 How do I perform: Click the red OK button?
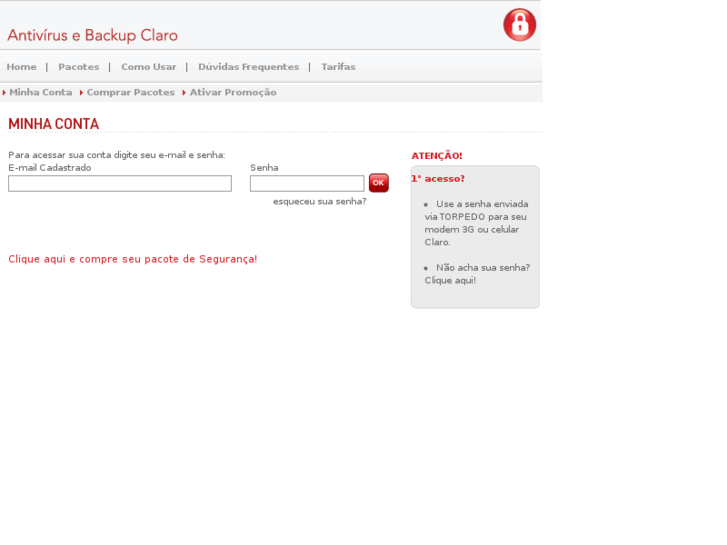(378, 183)
